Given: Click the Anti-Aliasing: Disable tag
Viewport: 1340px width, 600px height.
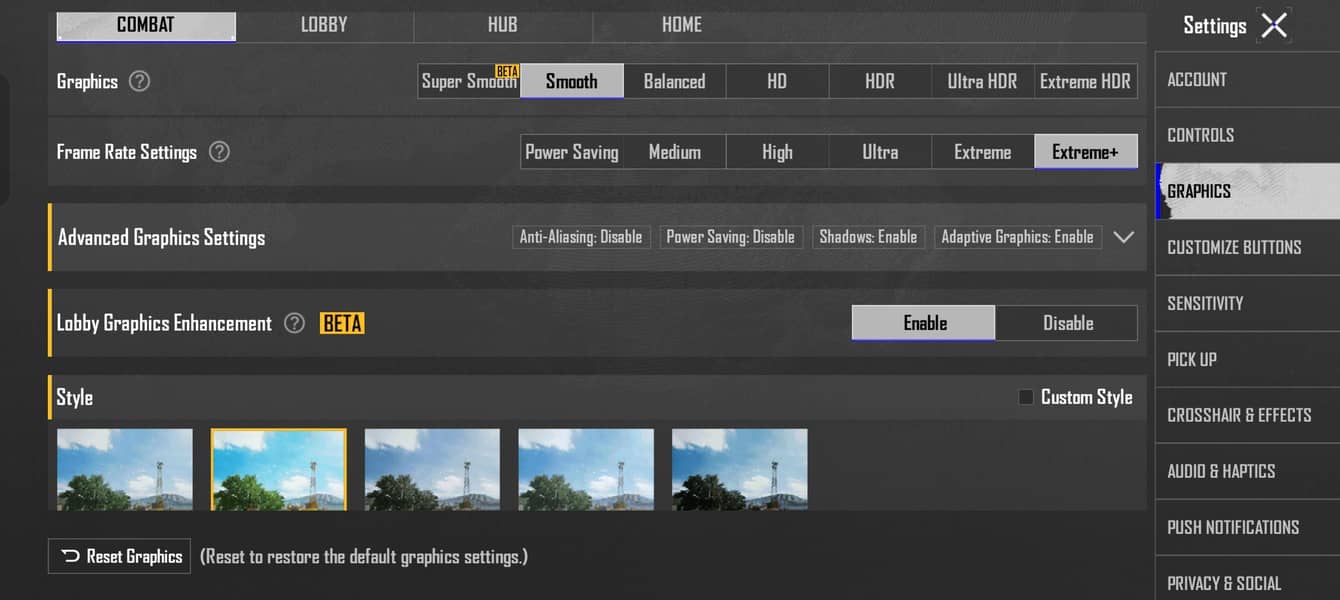Looking at the screenshot, I should pos(581,237).
